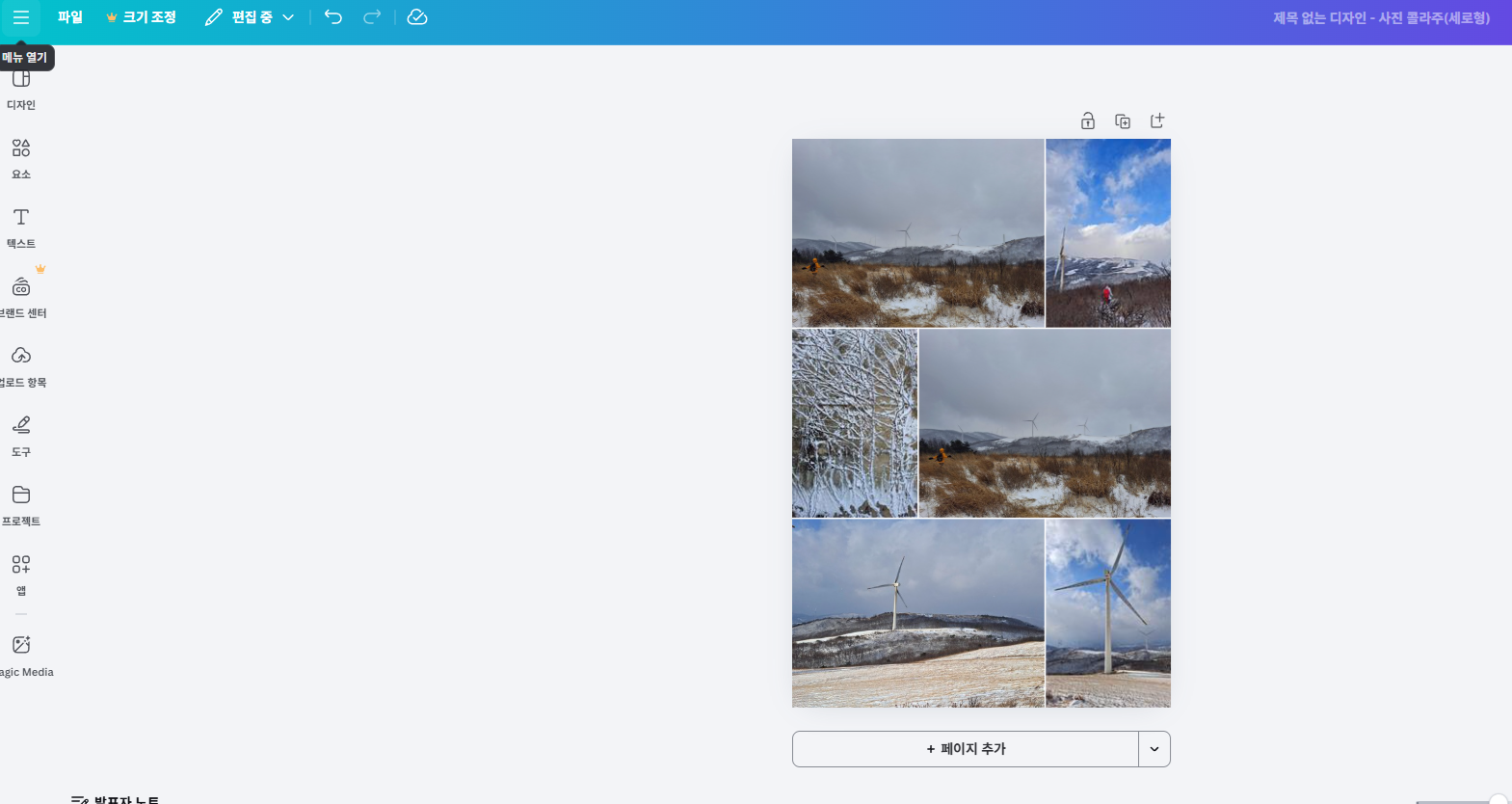Open the 앱 apps panel
This screenshot has height=804, width=1512.
click(21, 576)
